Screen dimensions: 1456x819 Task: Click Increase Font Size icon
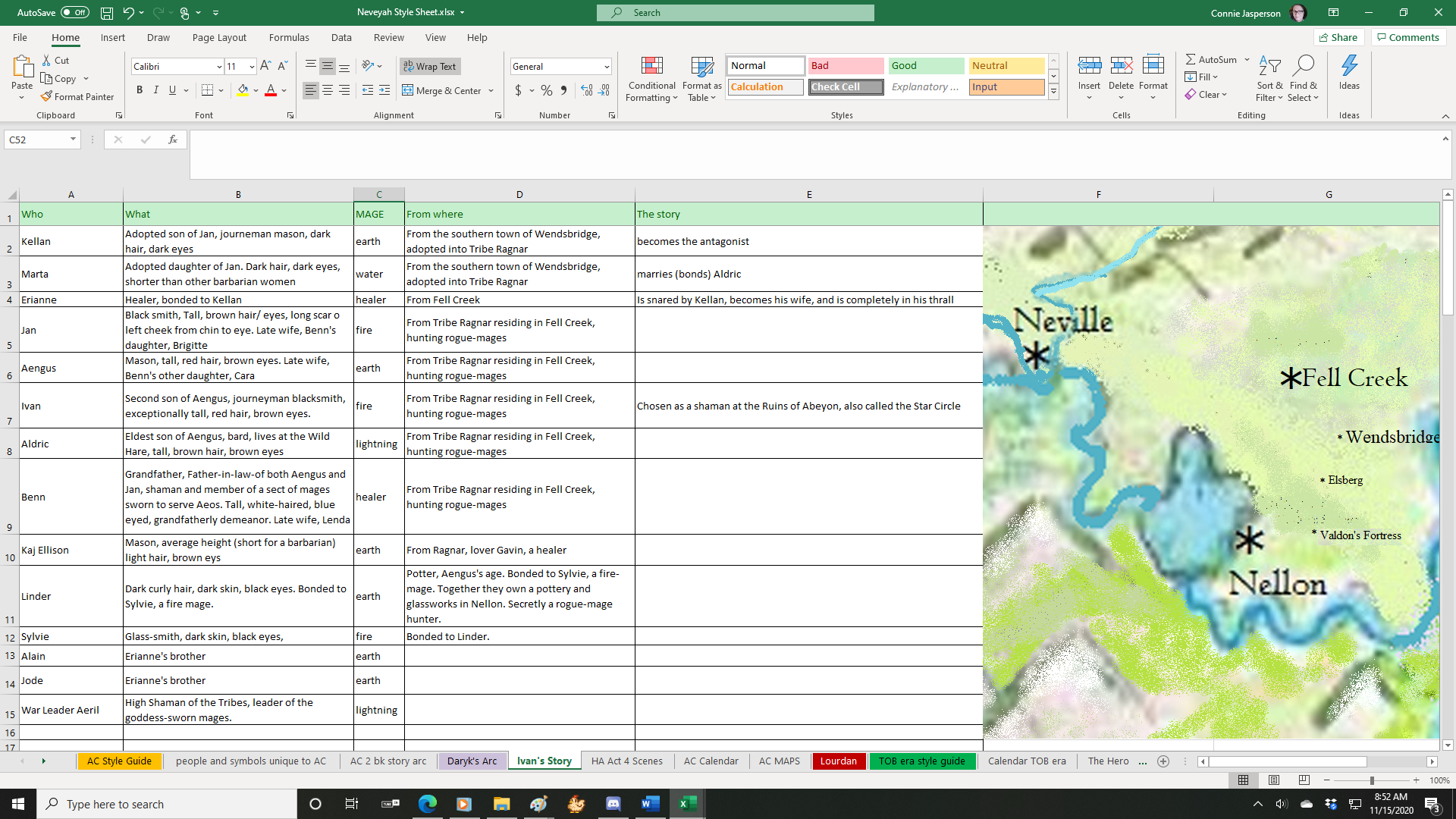265,66
